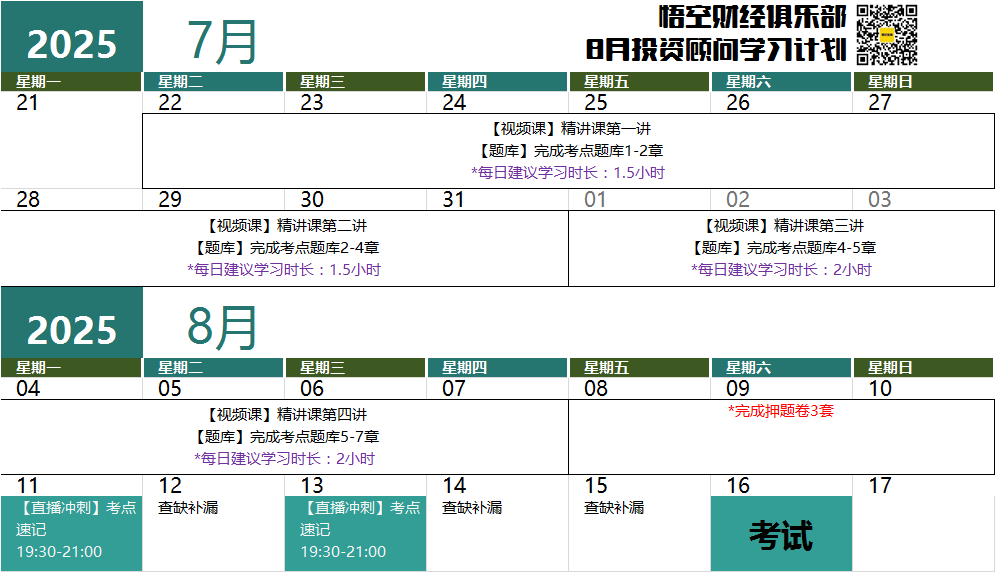
Task: Select the 查缺补漏 entry on August 12
Action: [188, 508]
